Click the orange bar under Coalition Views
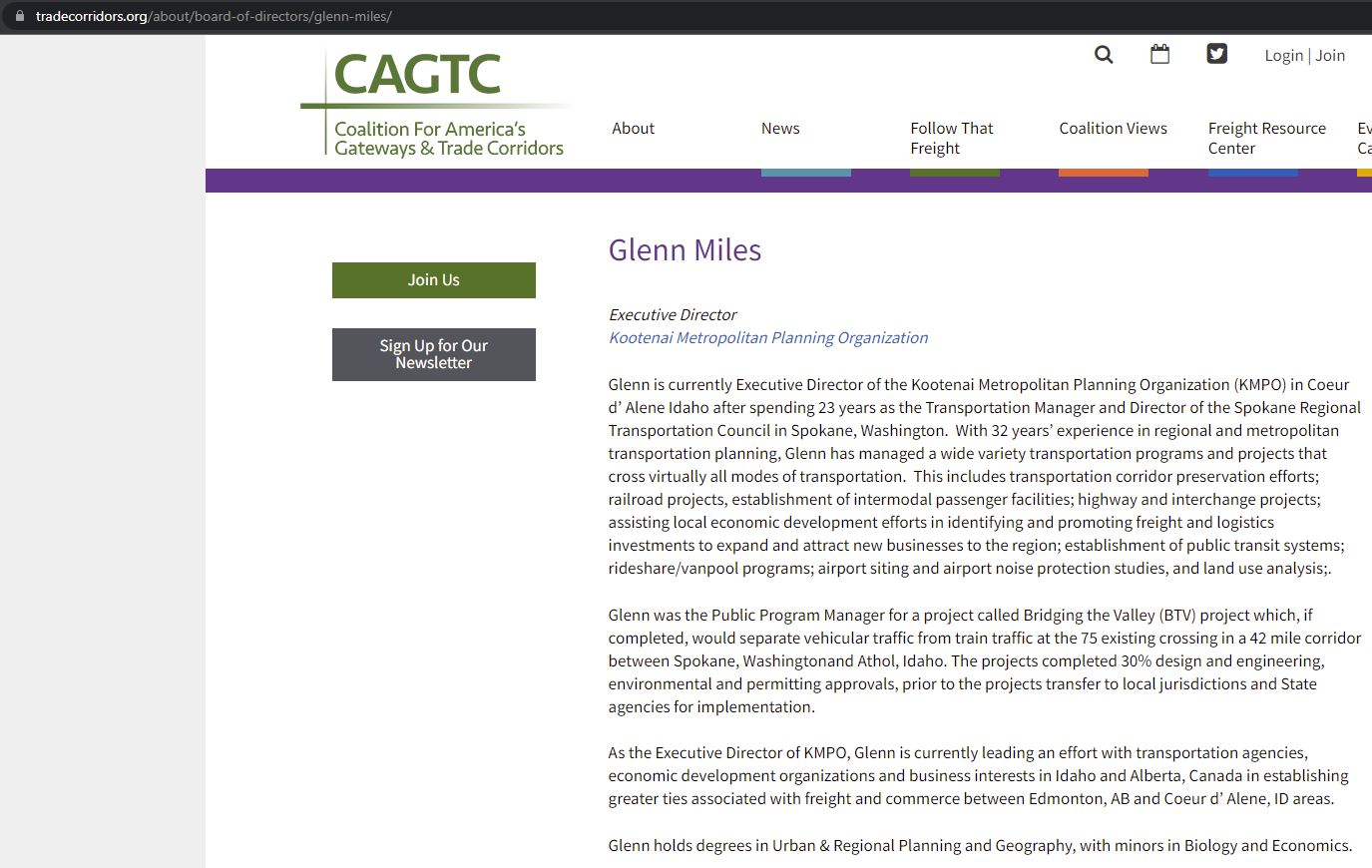This screenshot has width=1372, height=868. tap(1104, 173)
